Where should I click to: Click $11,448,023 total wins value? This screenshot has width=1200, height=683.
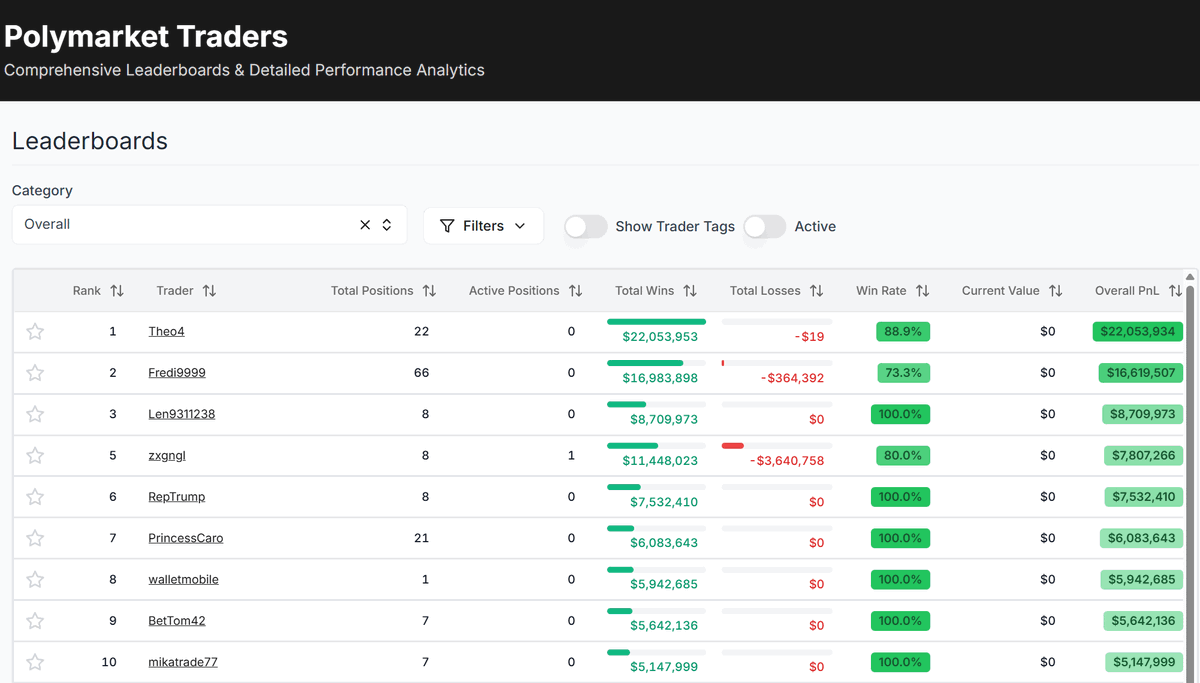pos(660,461)
